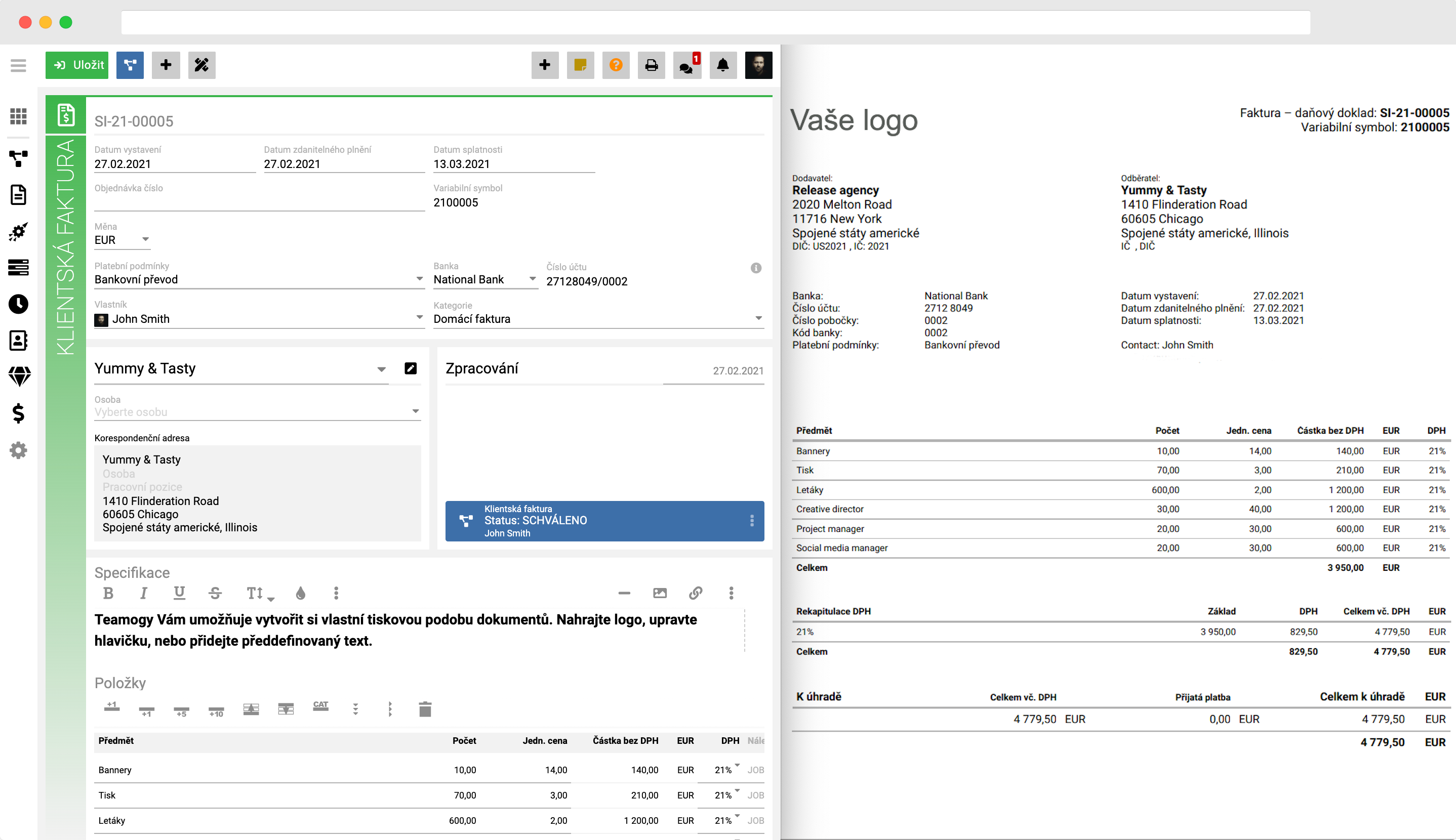Open the contacts address book icon in sidebar
1456x840 pixels.
click(x=18, y=341)
